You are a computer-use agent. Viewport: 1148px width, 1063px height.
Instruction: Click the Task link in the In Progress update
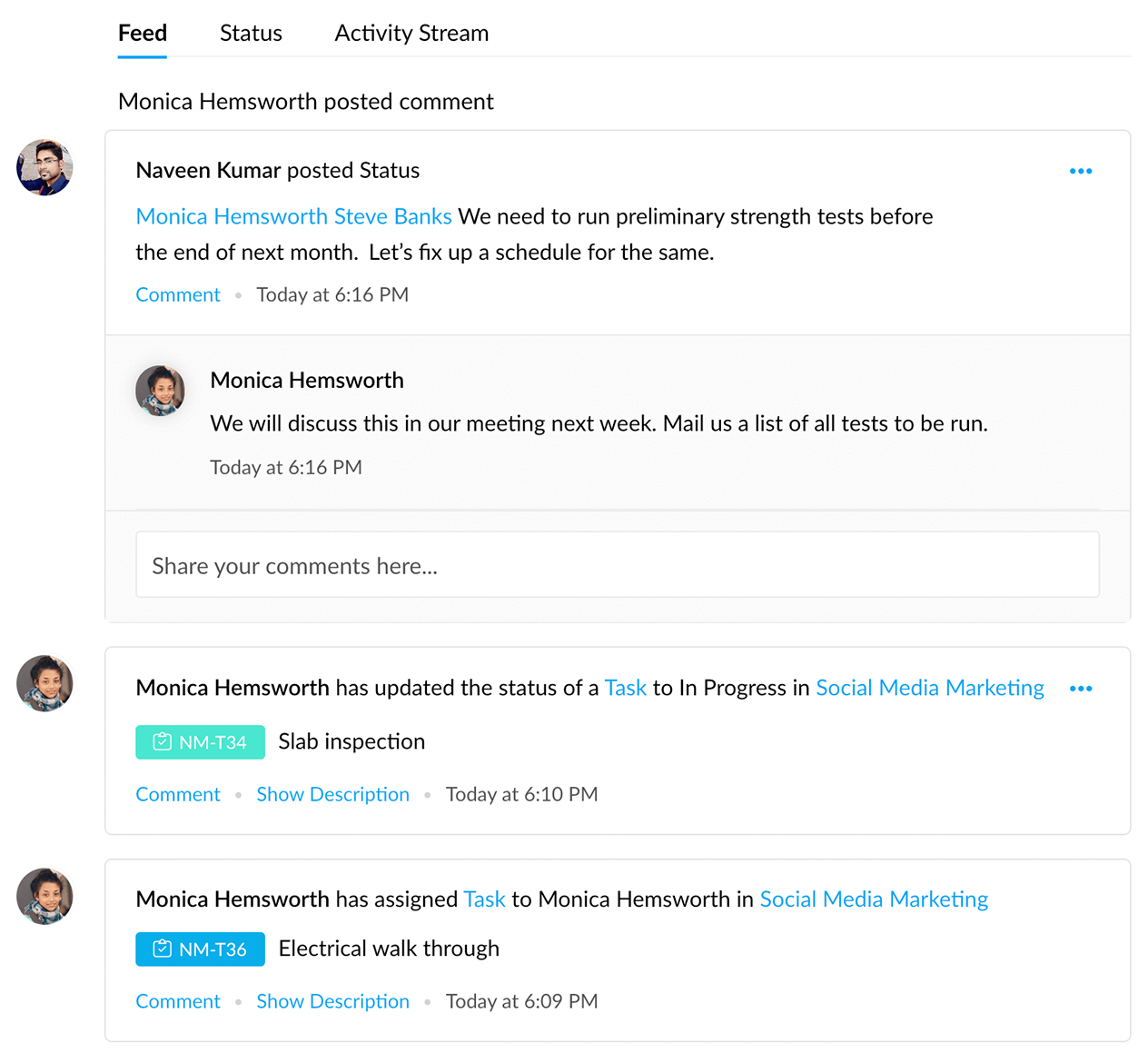(x=626, y=688)
